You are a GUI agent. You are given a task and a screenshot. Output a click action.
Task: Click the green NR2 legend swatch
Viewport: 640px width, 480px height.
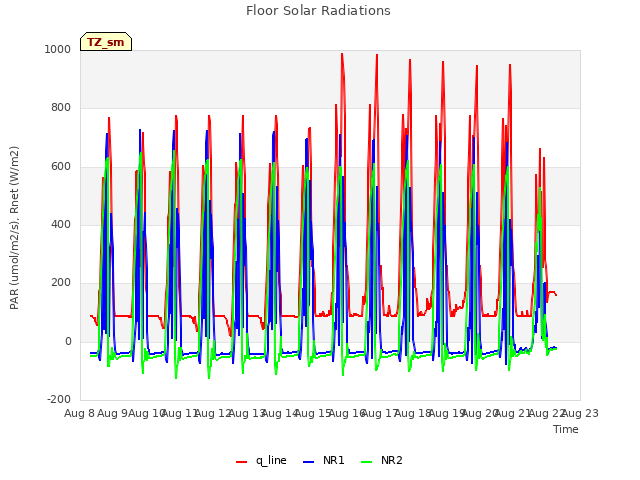tap(367, 462)
